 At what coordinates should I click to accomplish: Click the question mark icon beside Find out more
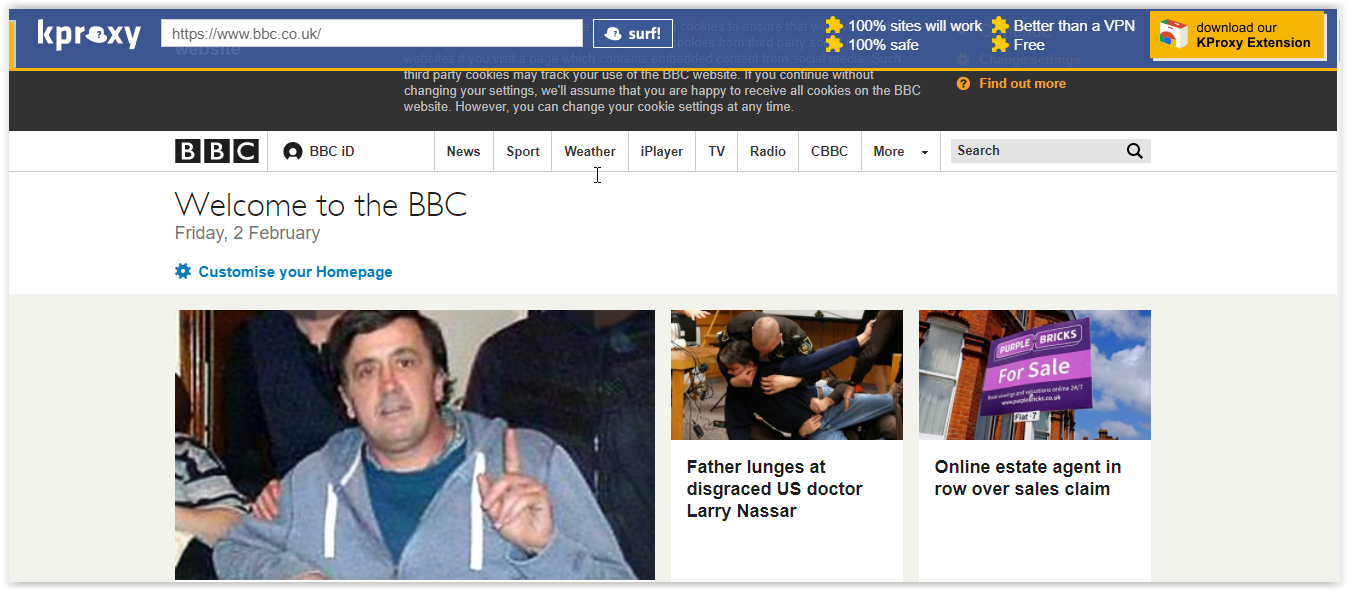(964, 84)
